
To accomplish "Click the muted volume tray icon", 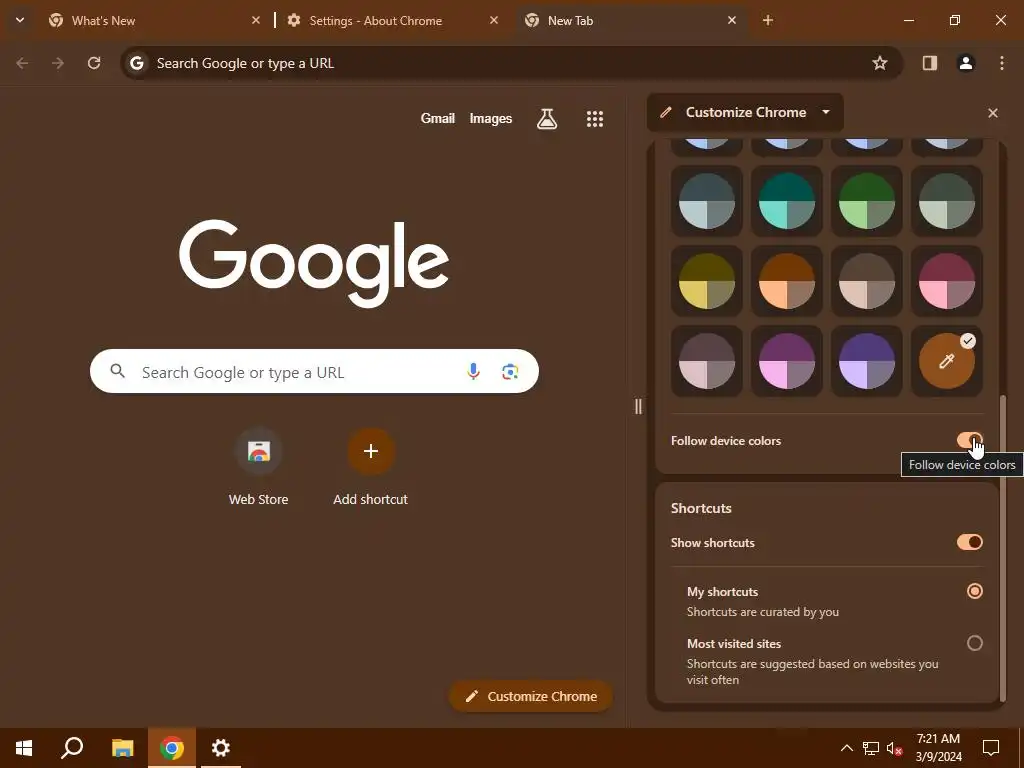I will click(x=895, y=748).
